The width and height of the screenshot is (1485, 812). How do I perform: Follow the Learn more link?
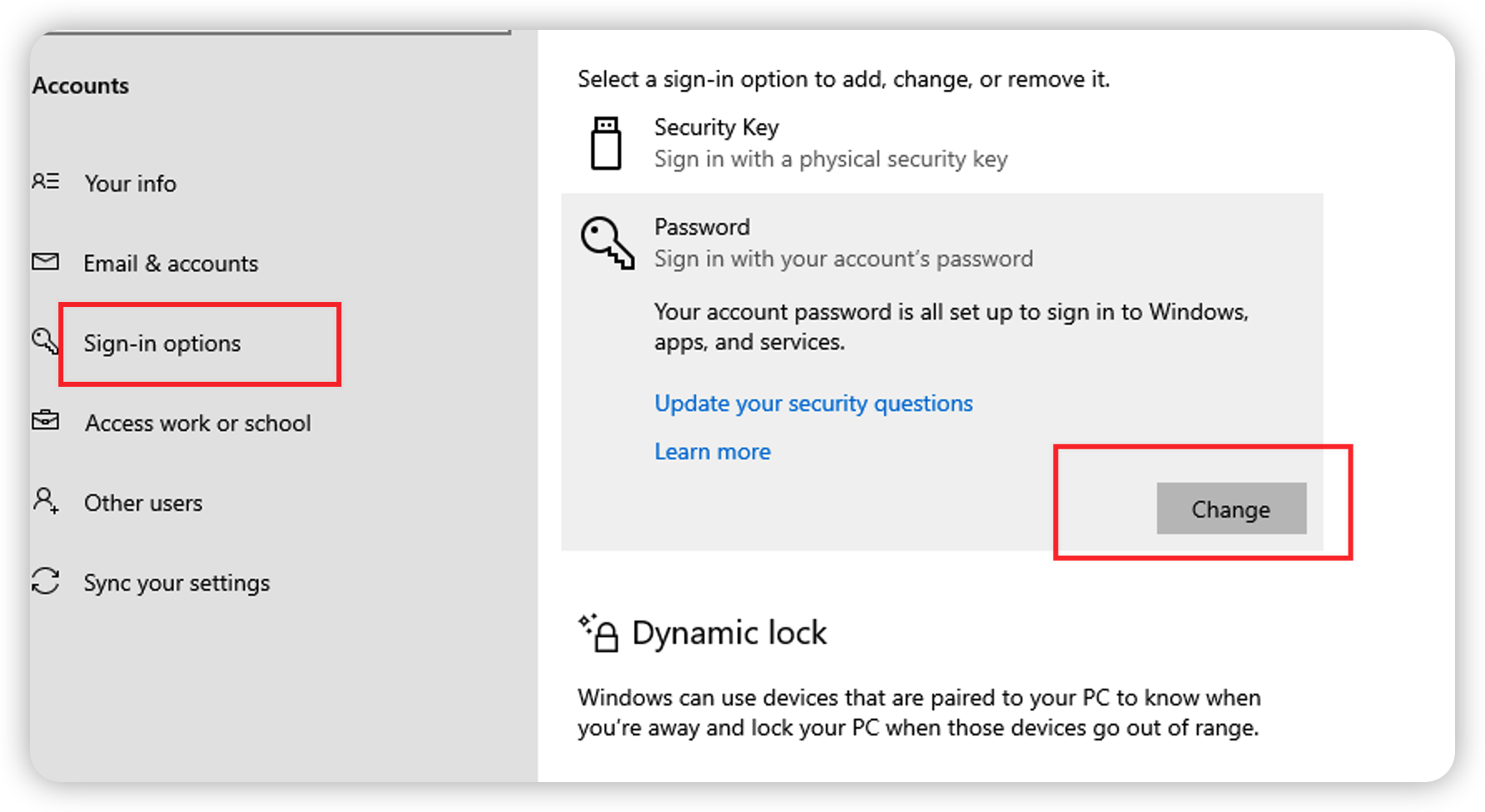pyautogui.click(x=713, y=452)
